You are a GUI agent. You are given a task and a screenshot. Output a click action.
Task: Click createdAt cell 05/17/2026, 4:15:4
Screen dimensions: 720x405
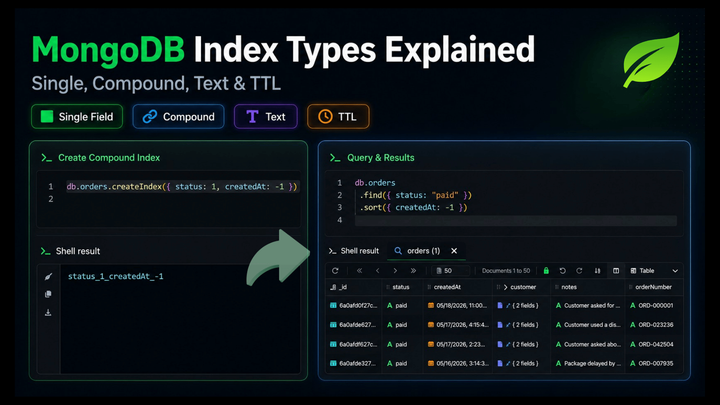coord(457,325)
